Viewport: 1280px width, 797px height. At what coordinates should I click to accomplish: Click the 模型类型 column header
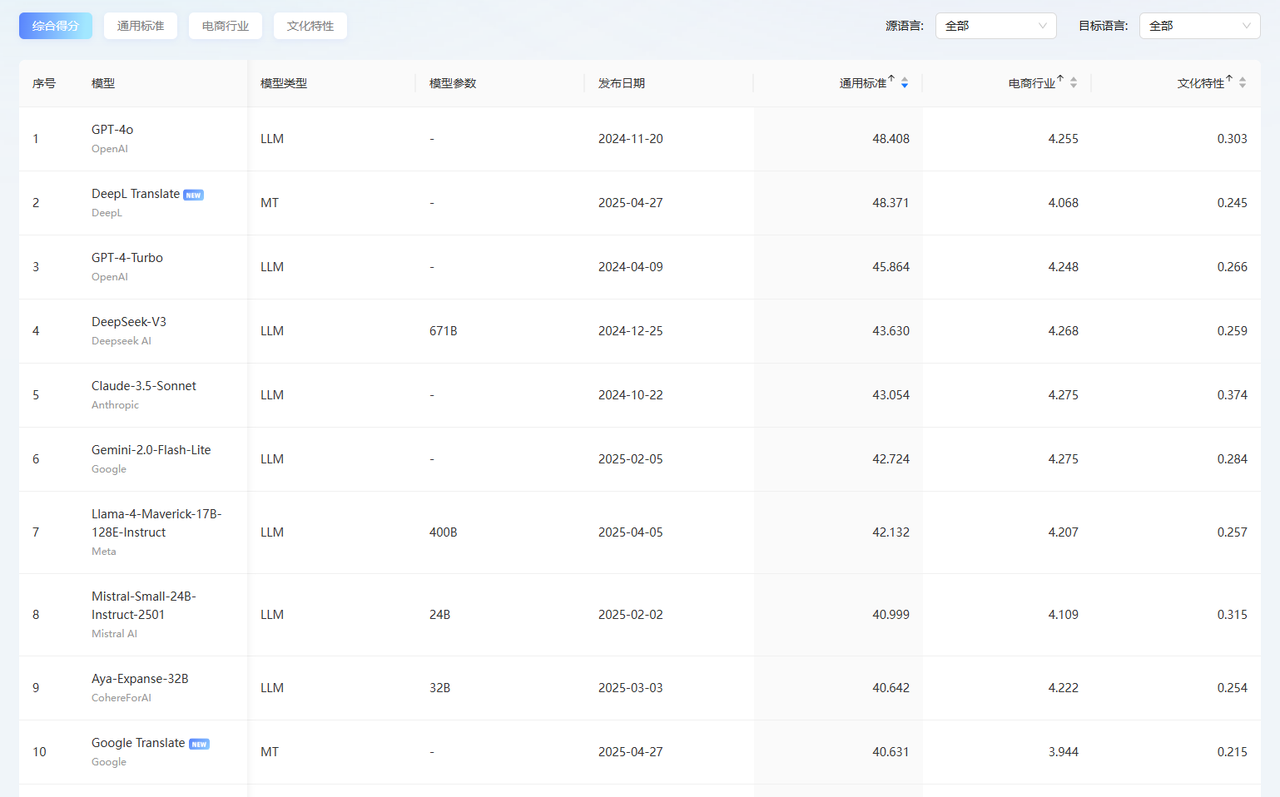click(284, 83)
